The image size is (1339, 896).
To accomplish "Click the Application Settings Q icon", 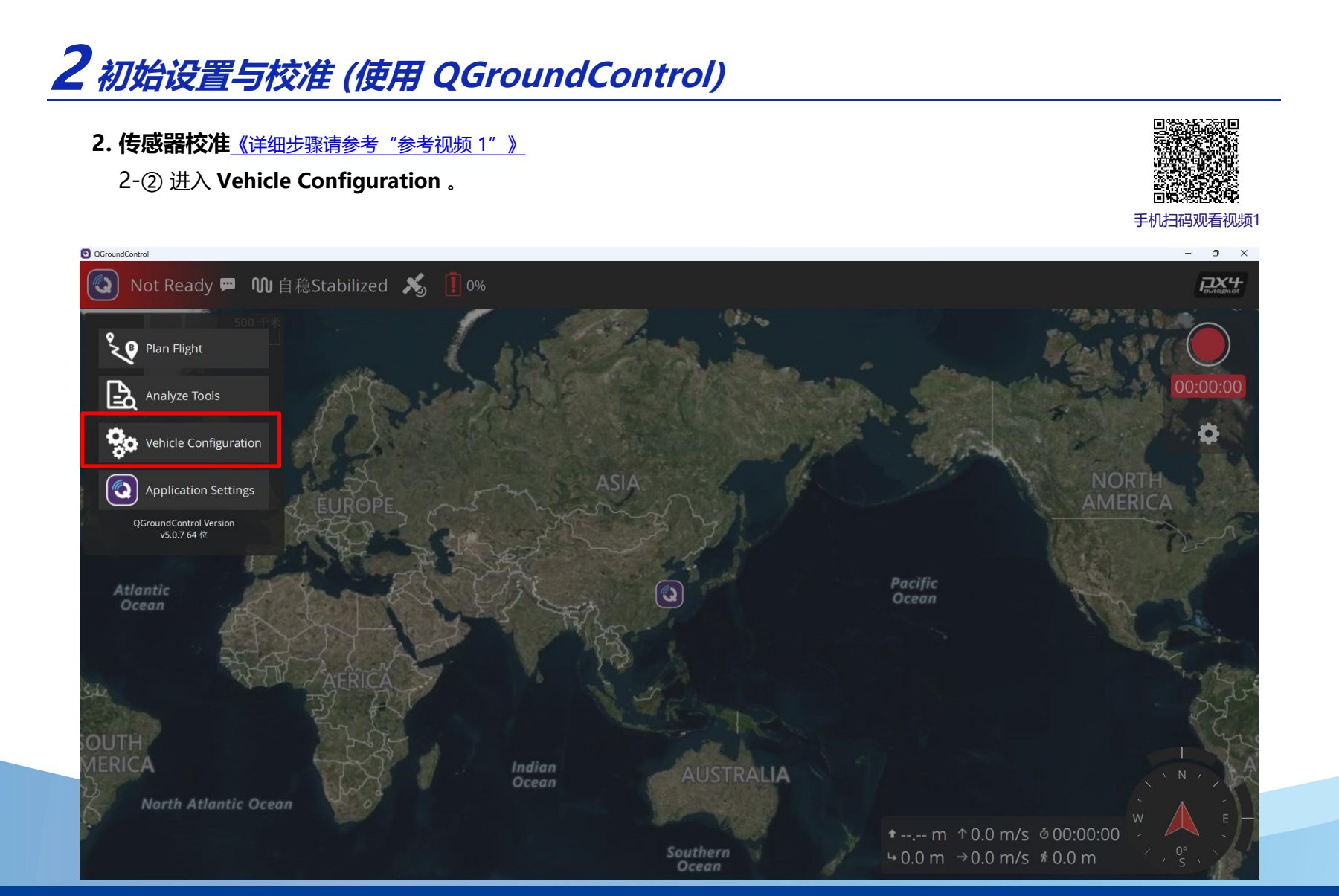I will coord(122,490).
